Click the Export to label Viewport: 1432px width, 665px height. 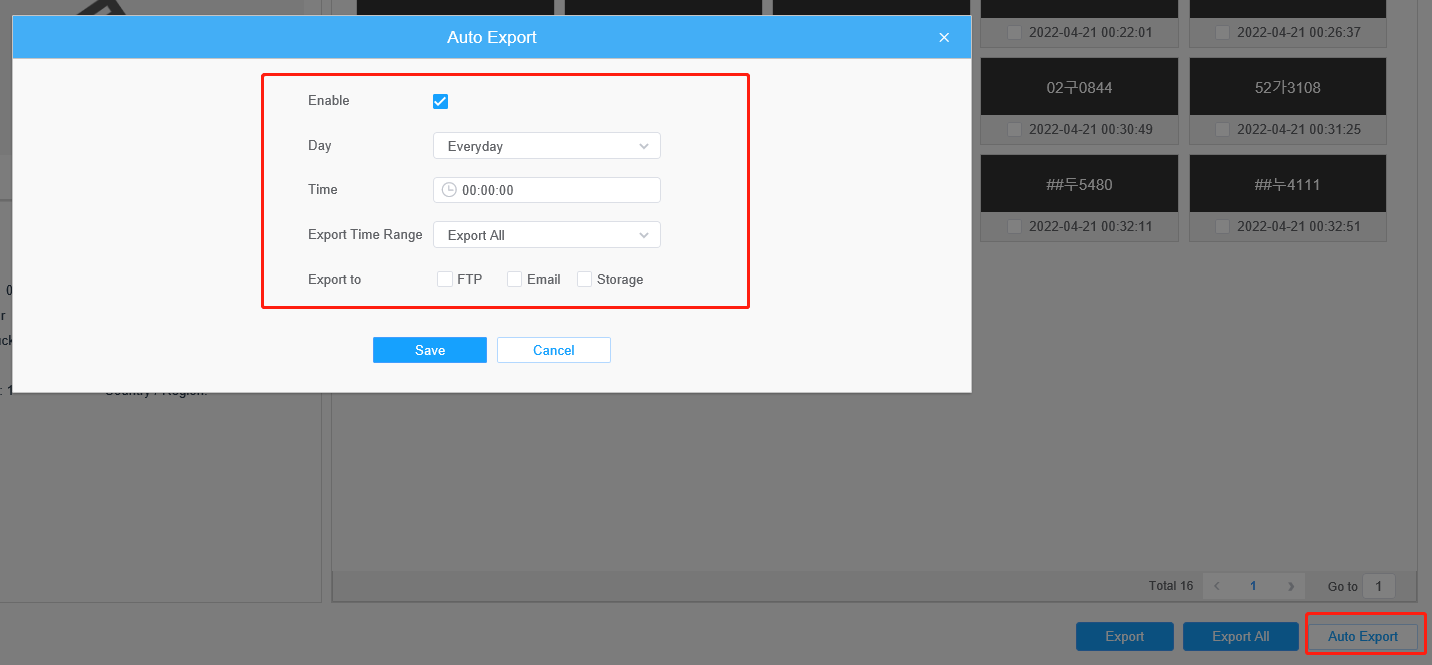[334, 280]
